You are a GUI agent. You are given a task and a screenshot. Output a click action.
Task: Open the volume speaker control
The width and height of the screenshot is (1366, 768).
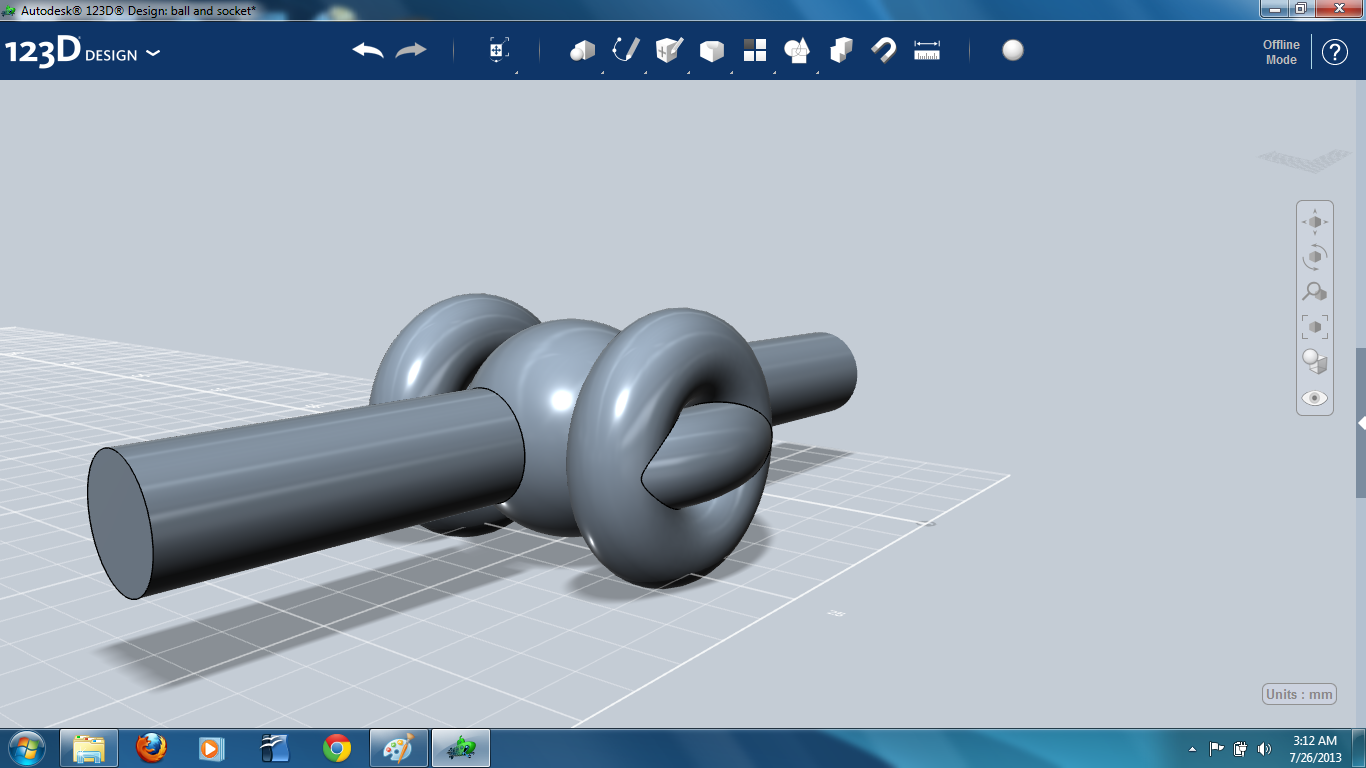[x=1265, y=748]
